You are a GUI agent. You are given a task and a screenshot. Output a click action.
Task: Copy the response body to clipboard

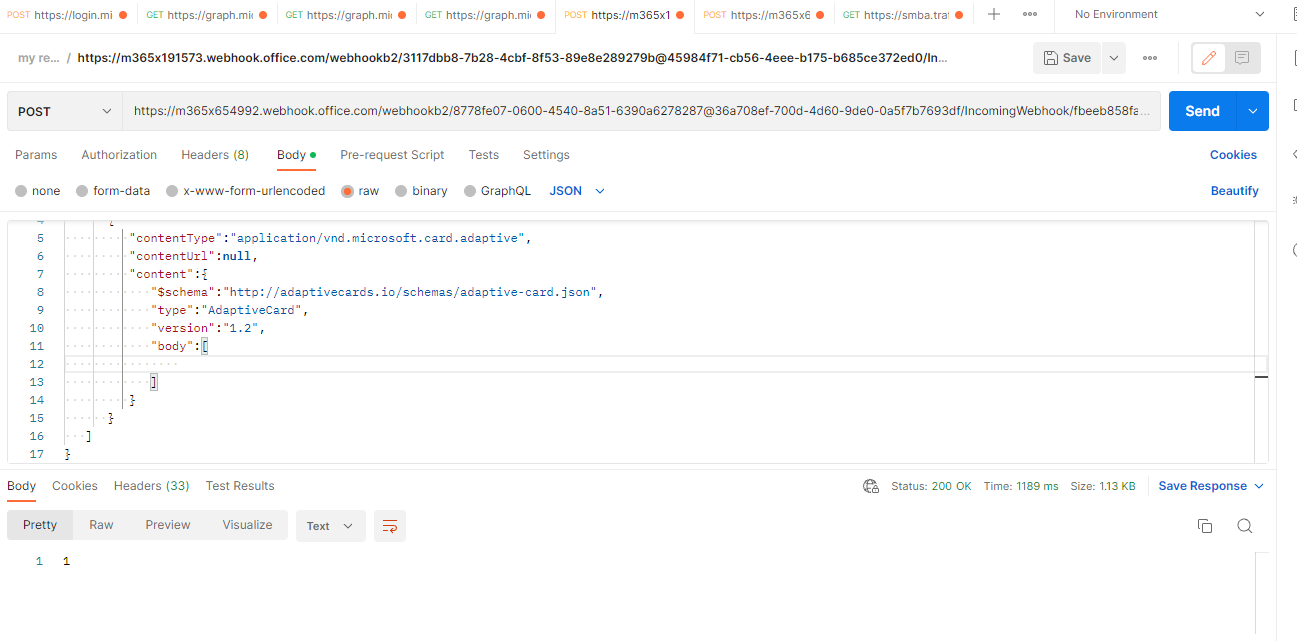tap(1205, 525)
